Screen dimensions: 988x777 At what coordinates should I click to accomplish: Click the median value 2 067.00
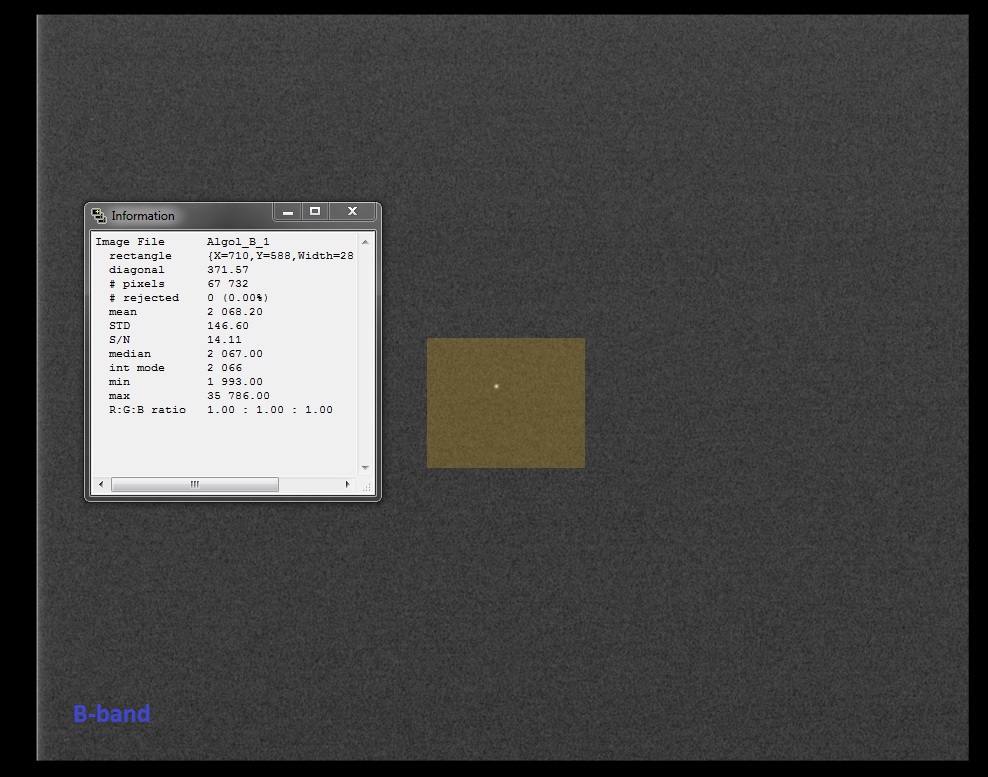click(235, 354)
